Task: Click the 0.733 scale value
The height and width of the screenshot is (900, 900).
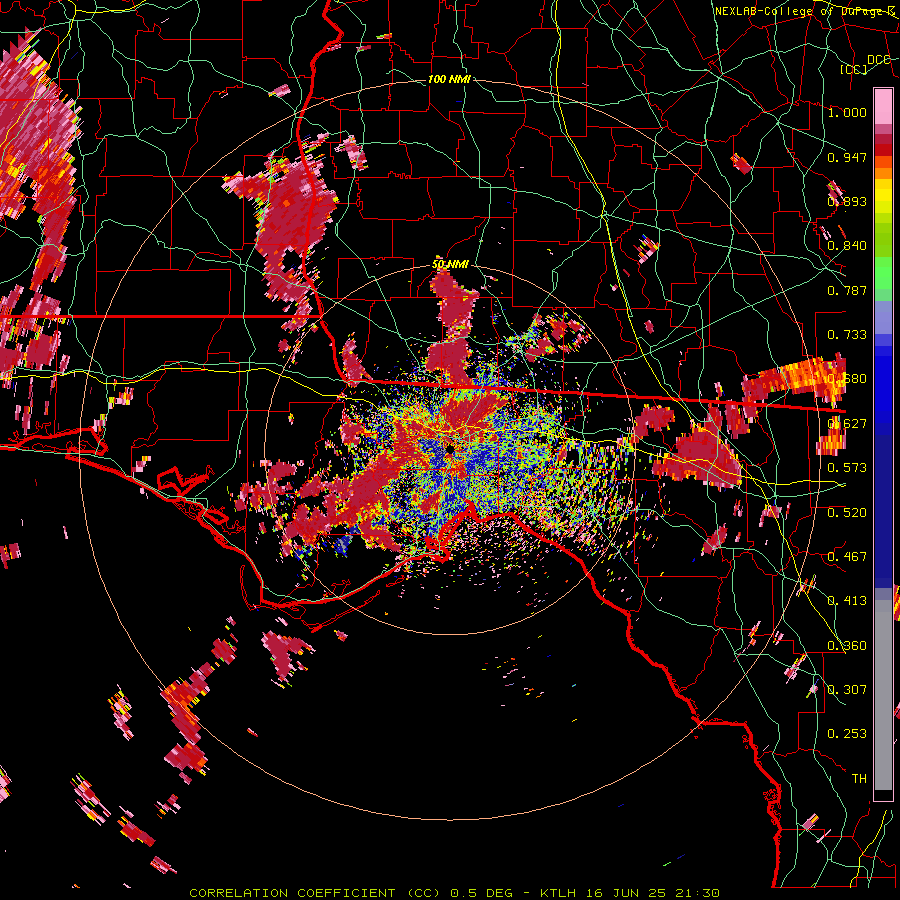Action: [x=847, y=335]
